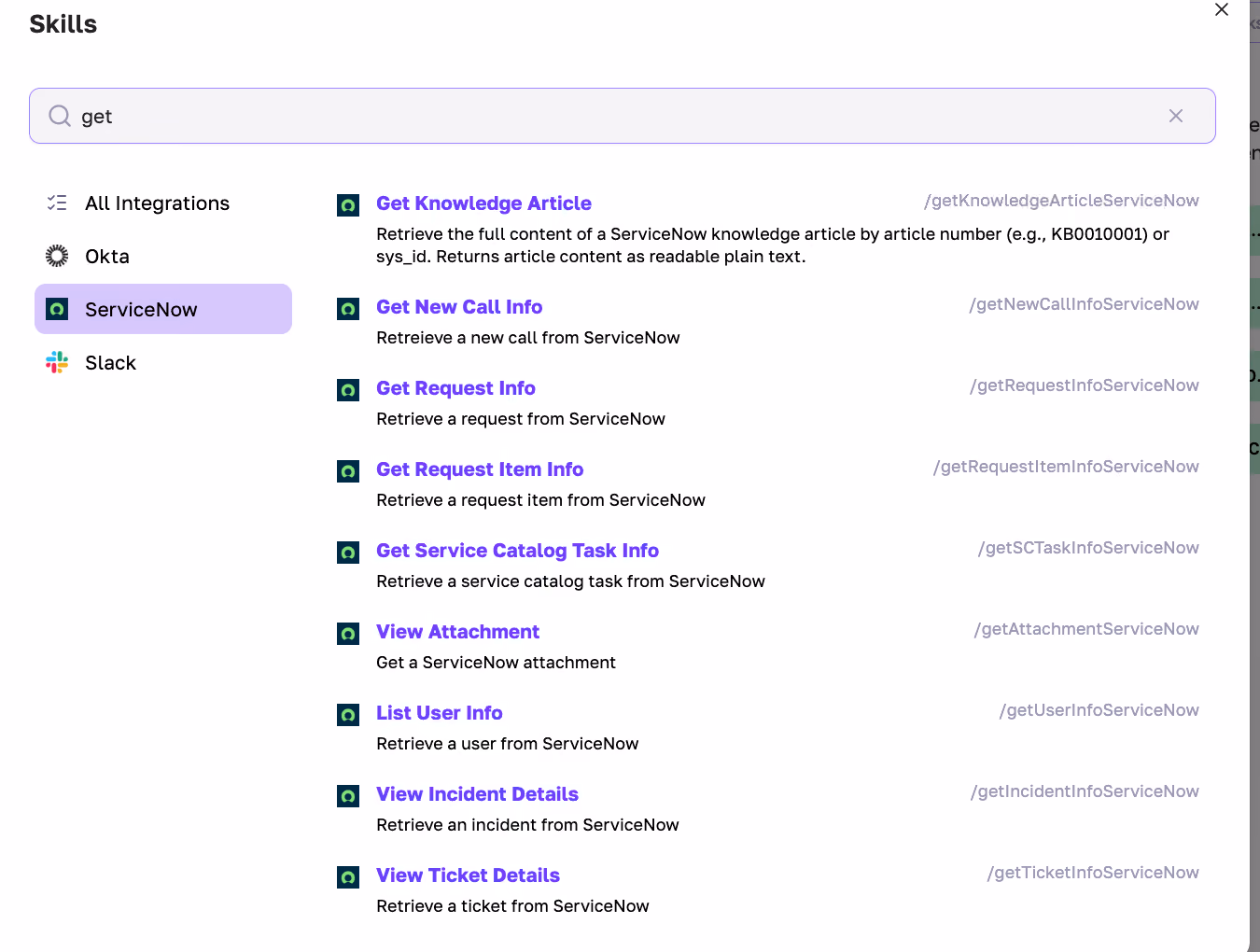Image resolution: width=1260 pixels, height=952 pixels.
Task: Click ServiceNow icon beside View Incident Details
Action: (x=348, y=796)
